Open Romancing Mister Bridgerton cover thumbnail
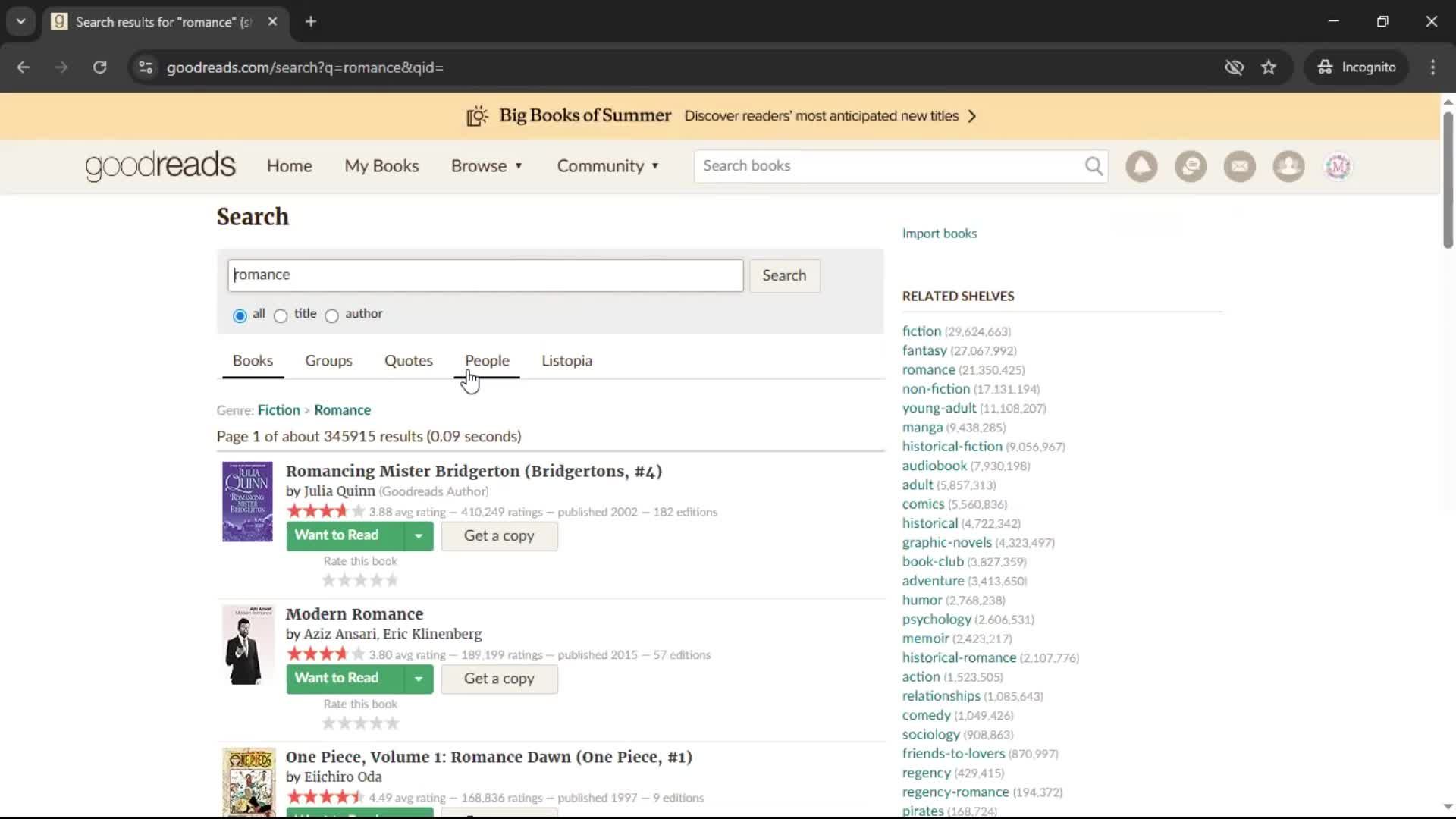Screen dimensions: 1456x819 pos(247,501)
